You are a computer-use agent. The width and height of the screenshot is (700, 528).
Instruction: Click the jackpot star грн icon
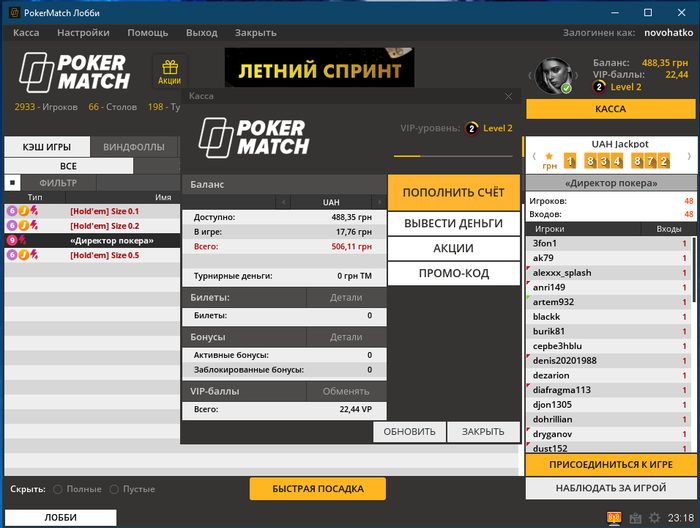(x=550, y=161)
